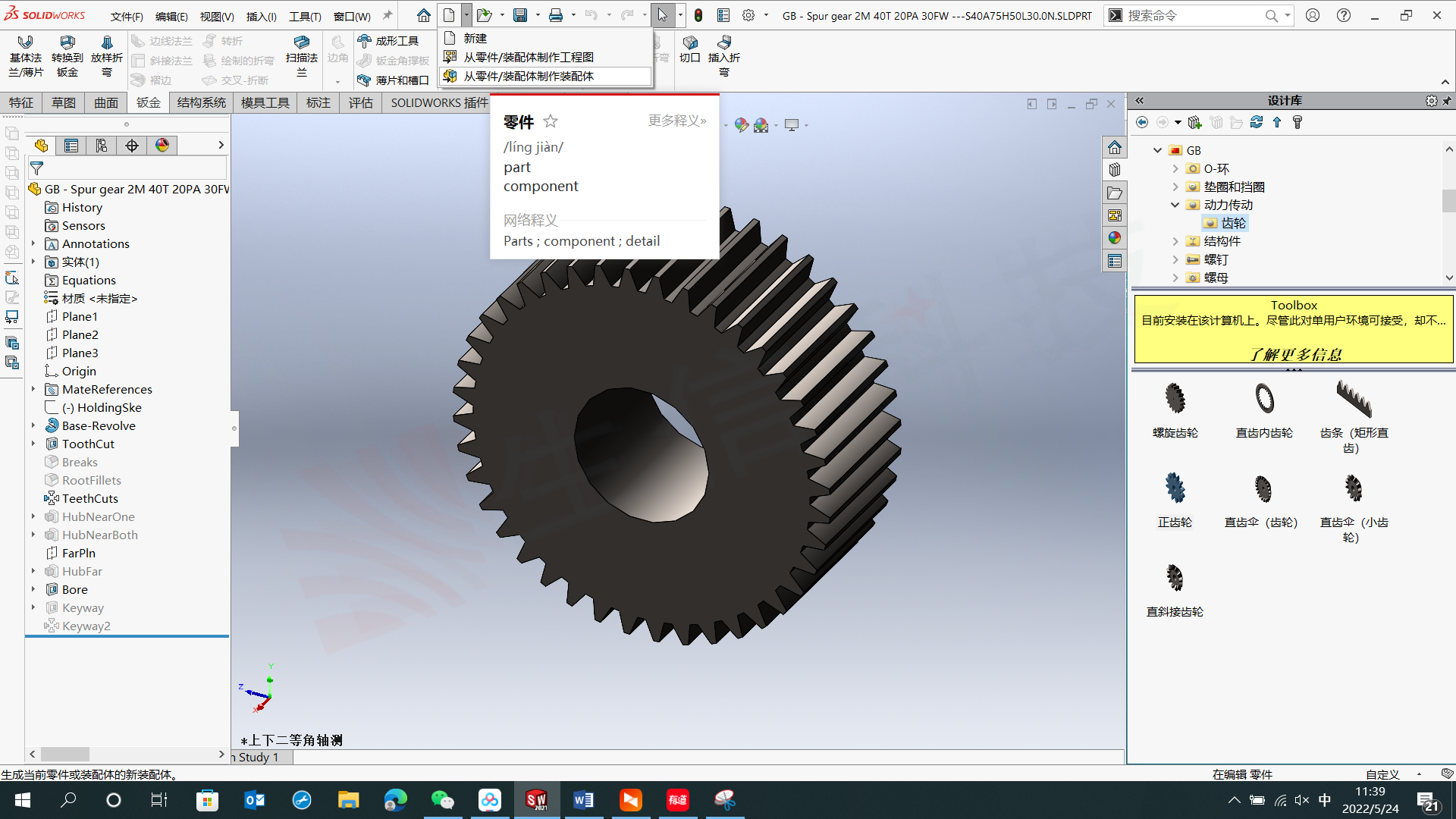Expand the Annotations tree node
This screenshot has height=819, width=1456.
33,243
